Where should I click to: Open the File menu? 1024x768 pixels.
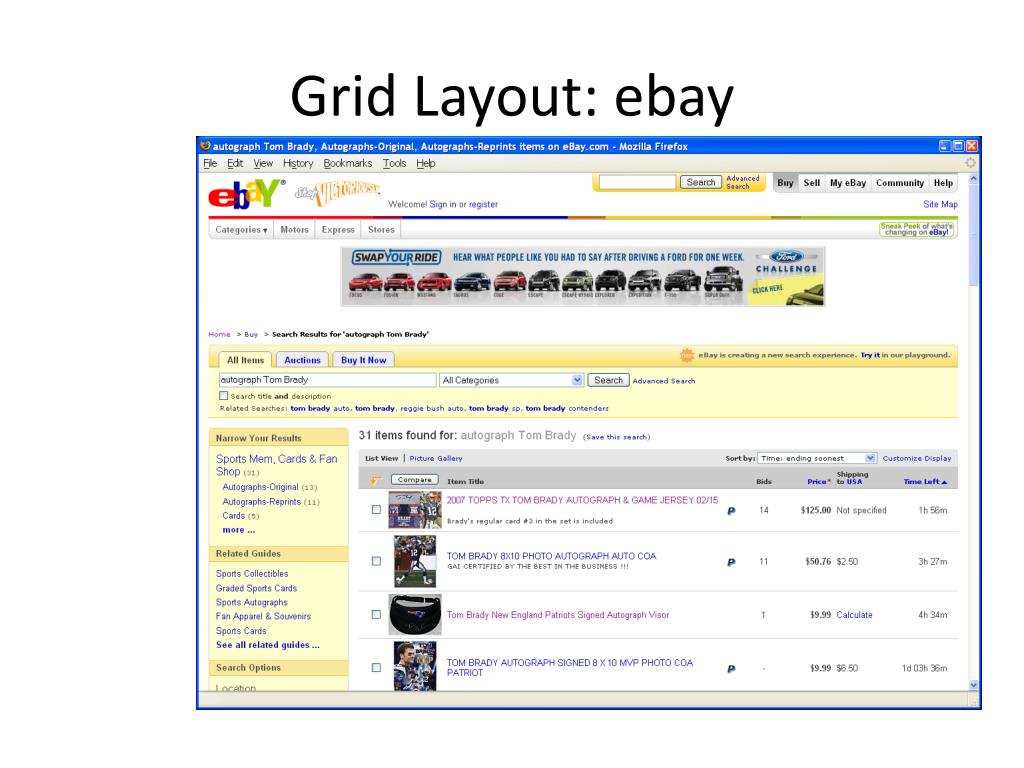(210, 163)
